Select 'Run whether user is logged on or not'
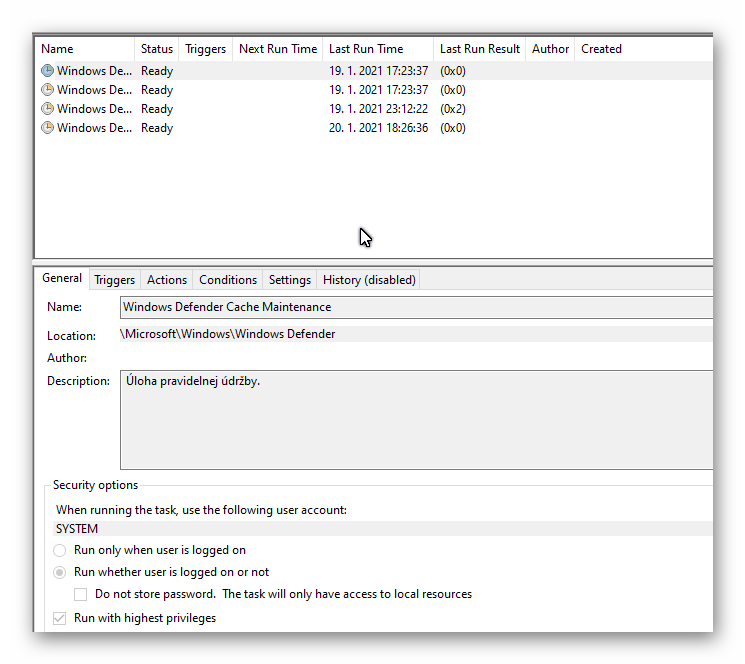Image resolution: width=745 pixels, height=664 pixels. [59, 572]
